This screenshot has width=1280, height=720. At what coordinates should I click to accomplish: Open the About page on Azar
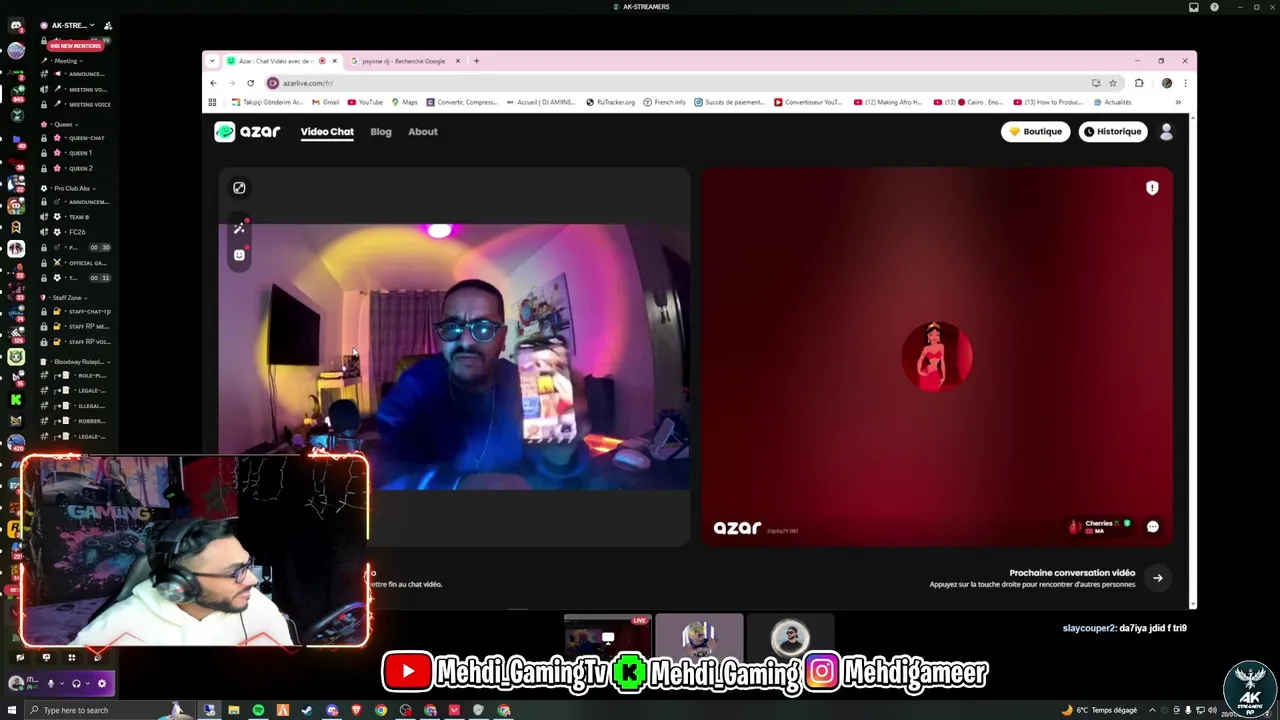tap(423, 132)
